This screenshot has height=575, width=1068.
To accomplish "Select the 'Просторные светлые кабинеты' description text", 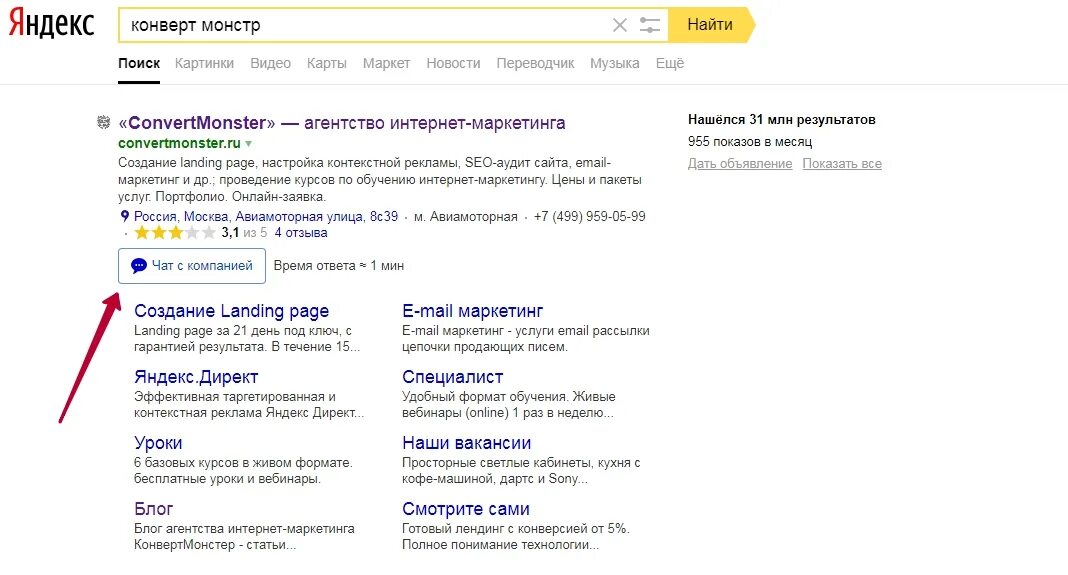I will (521, 471).
